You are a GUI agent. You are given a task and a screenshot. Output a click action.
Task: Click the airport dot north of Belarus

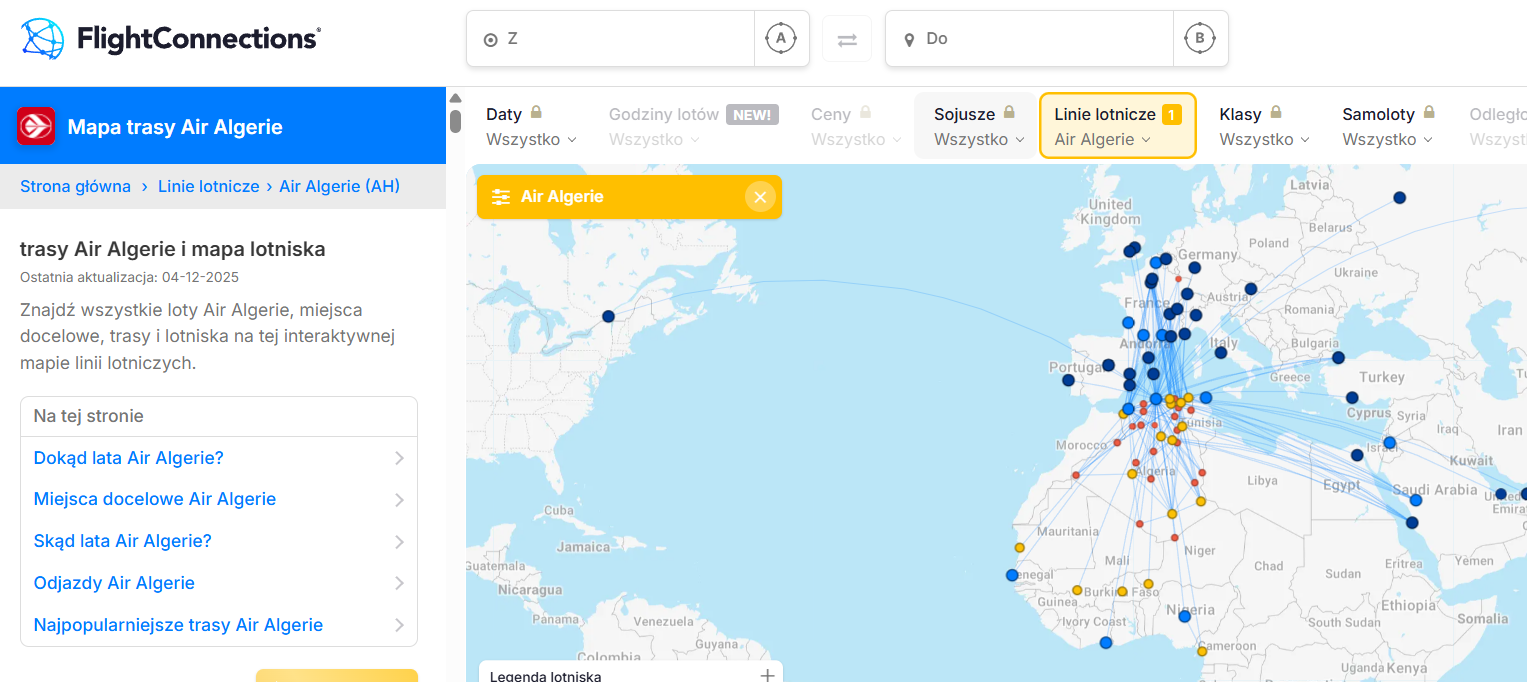1399,198
